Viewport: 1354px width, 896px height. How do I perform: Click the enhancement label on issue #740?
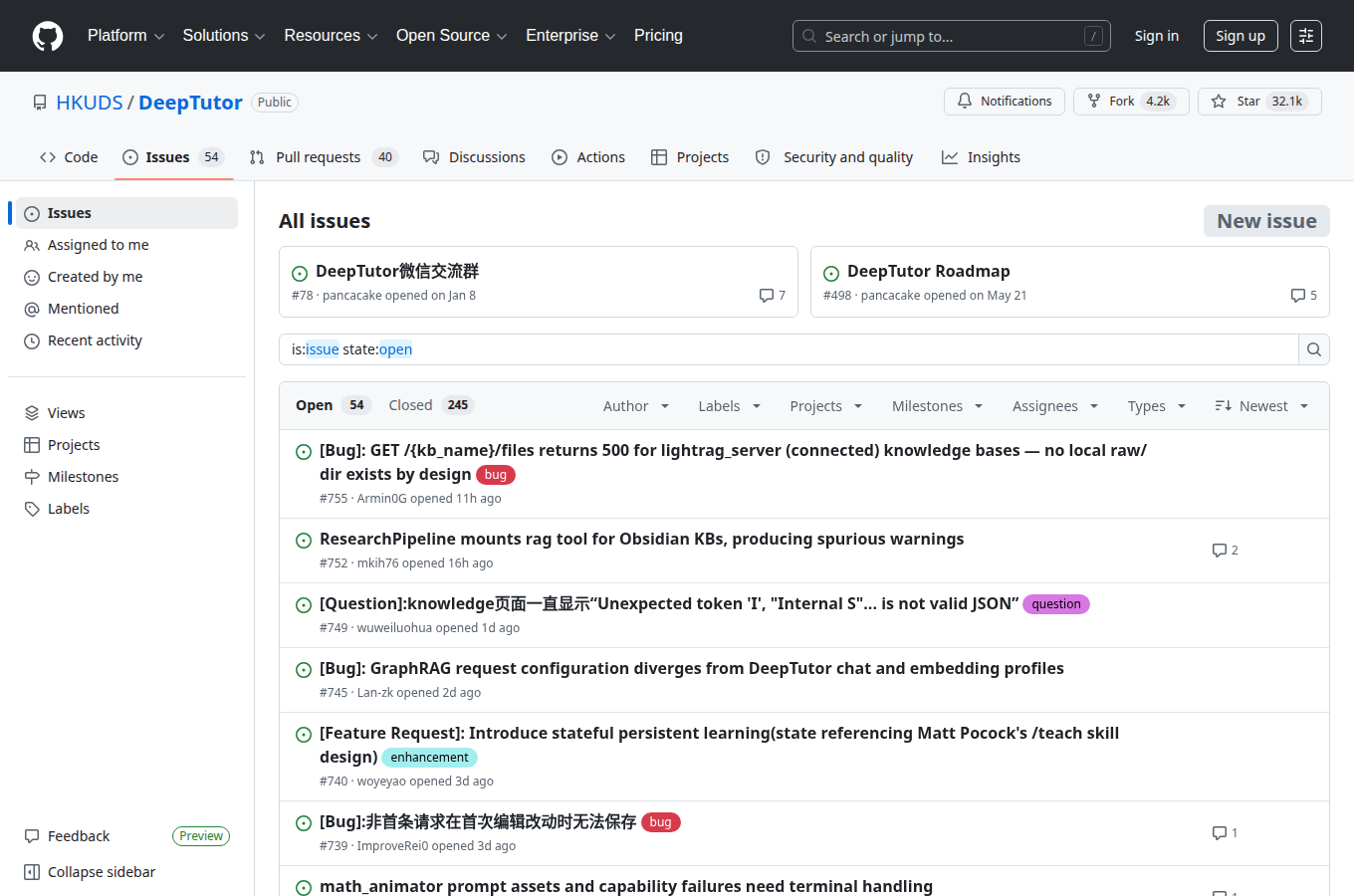click(x=429, y=758)
